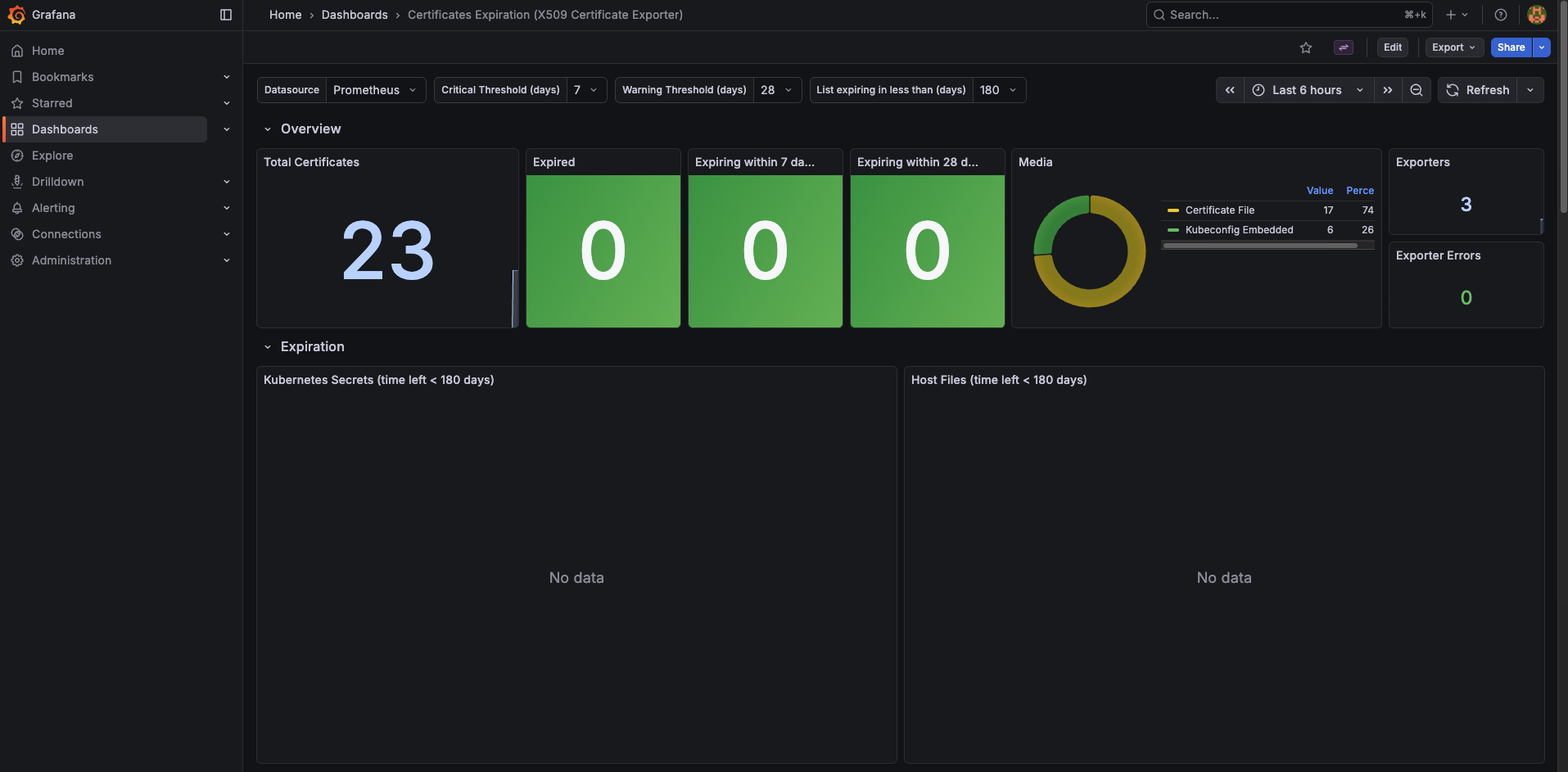1568x772 pixels.
Task: Open the plus New menu icon
Action: point(1457,15)
